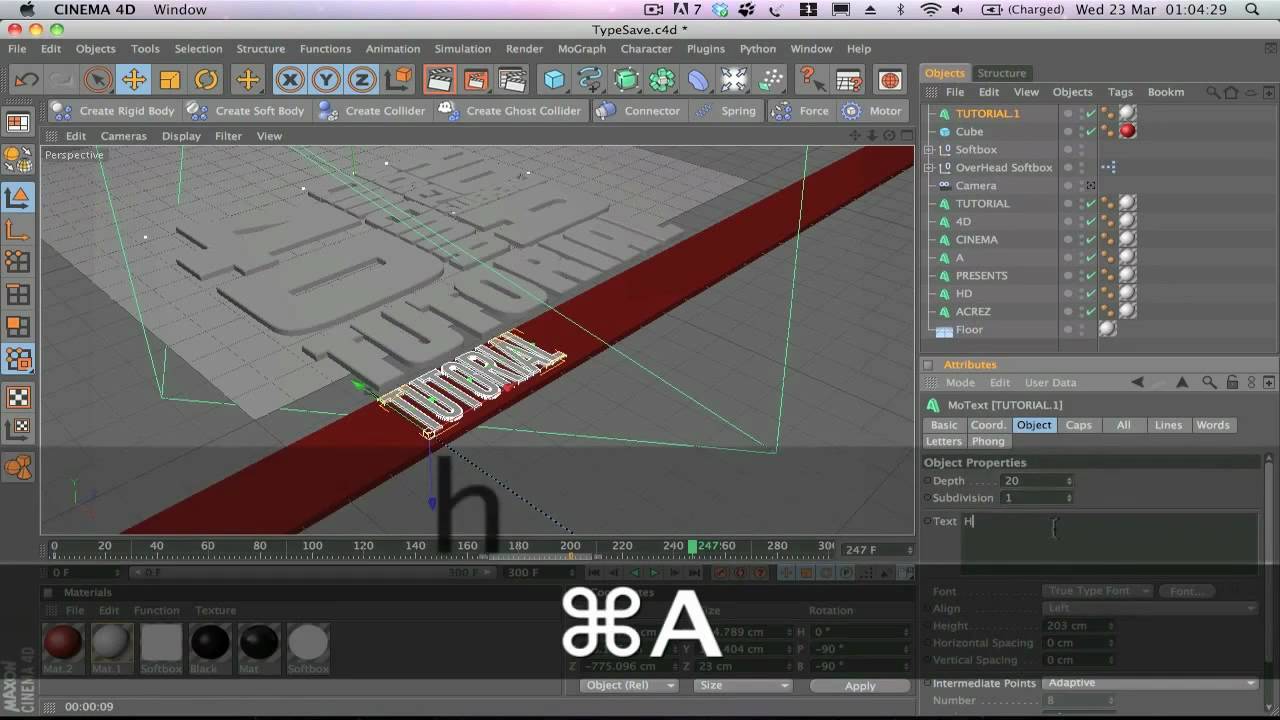
Task: Click the Create Rigid Body button
Action: [x=115, y=111]
